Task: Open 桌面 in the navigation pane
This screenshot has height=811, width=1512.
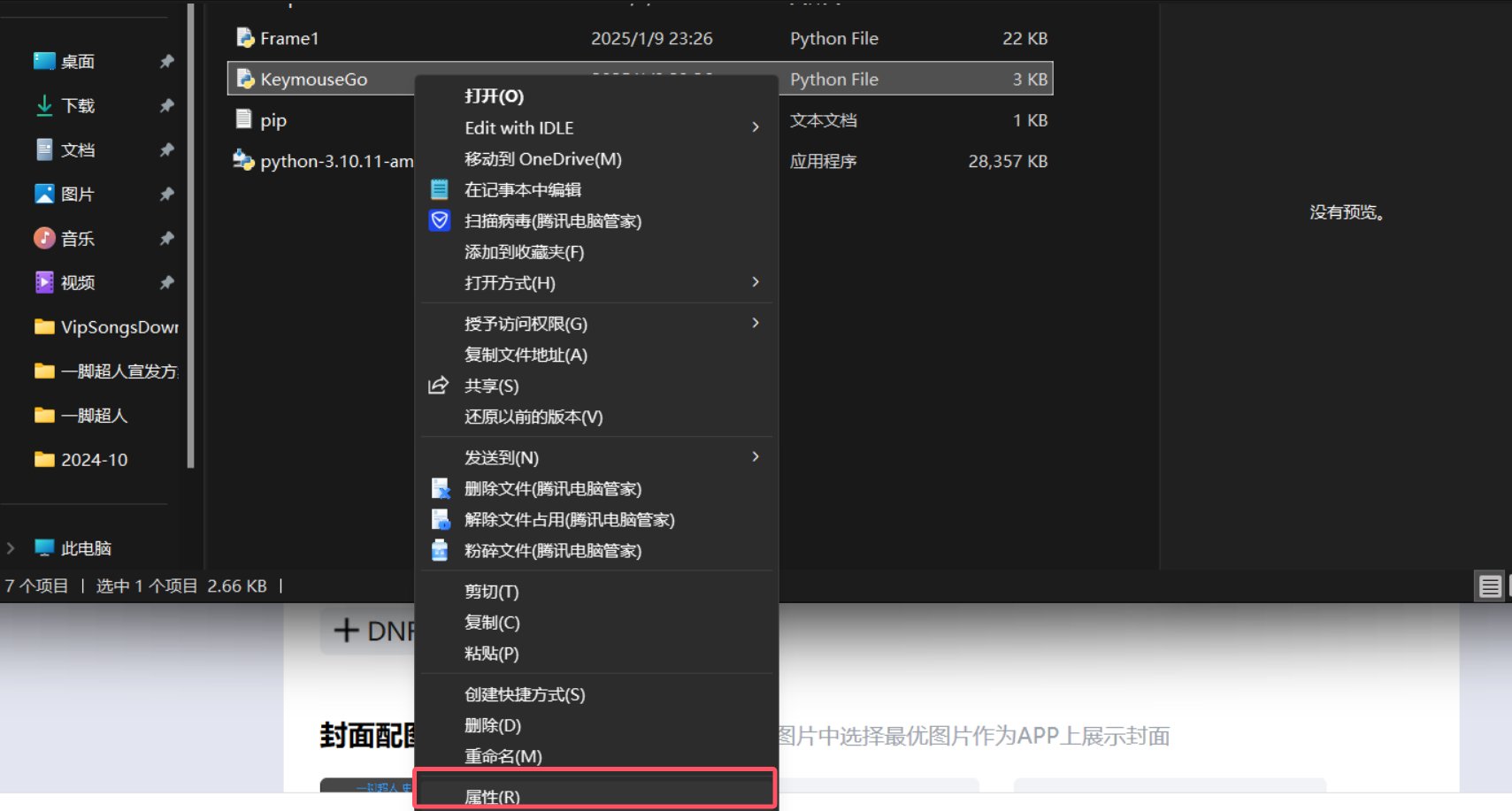Action: click(x=78, y=61)
